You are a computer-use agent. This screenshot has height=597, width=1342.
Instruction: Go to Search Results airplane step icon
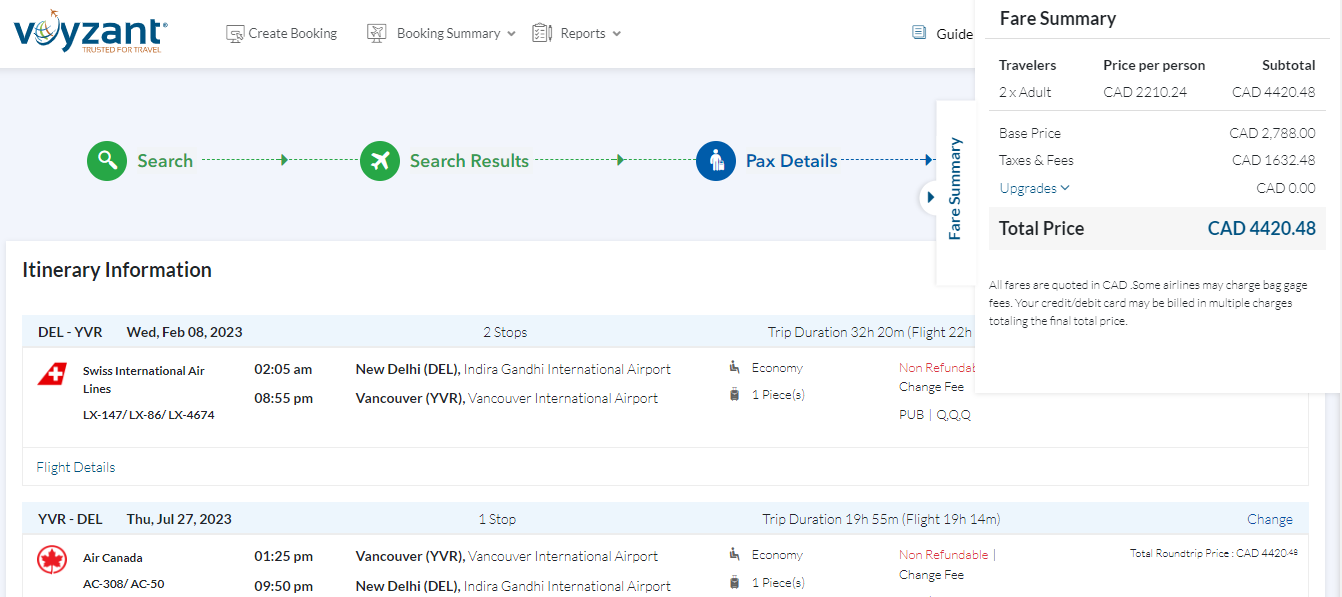380,161
